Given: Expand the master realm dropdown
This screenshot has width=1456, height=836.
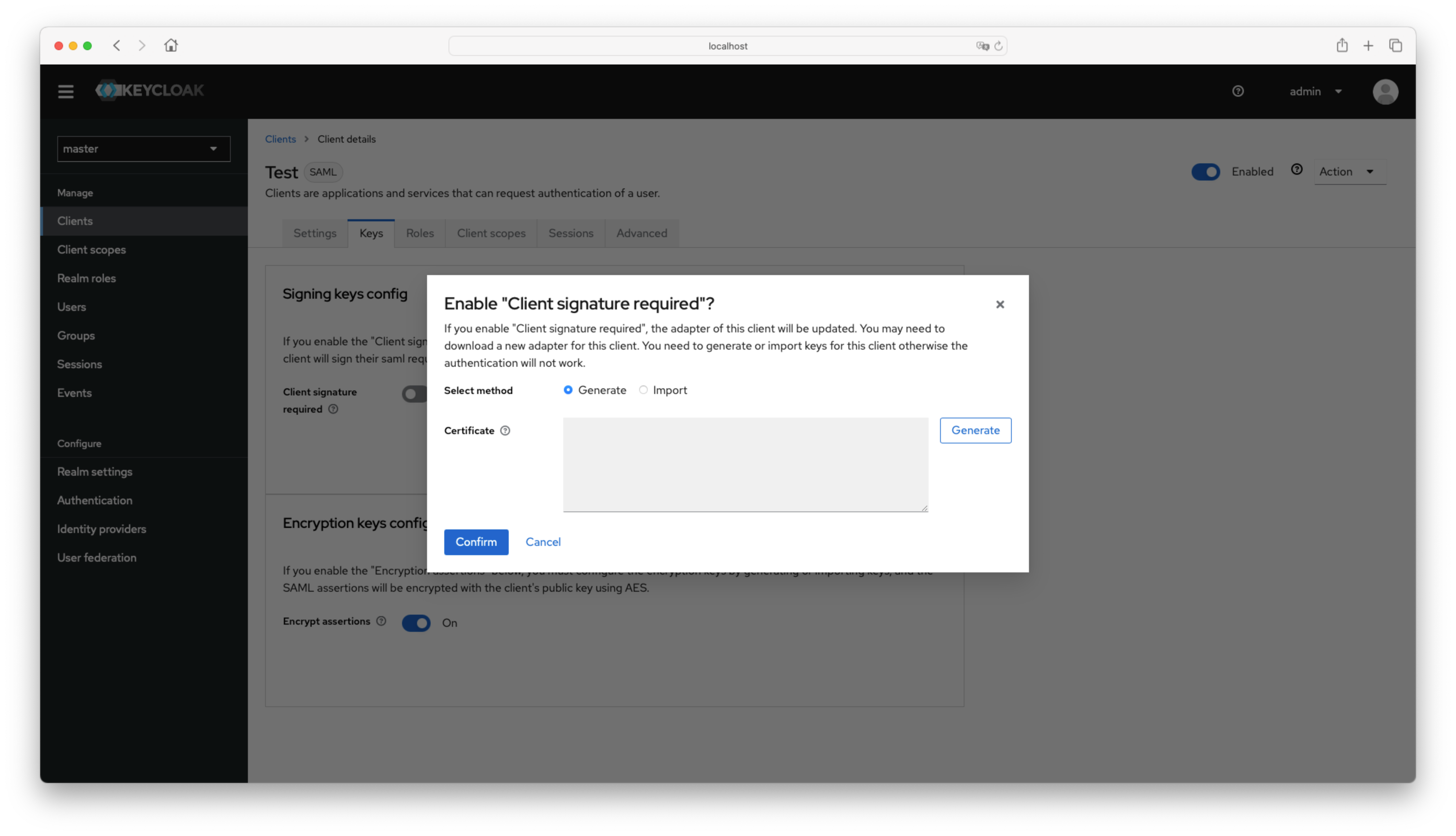Looking at the screenshot, I should coord(144,149).
